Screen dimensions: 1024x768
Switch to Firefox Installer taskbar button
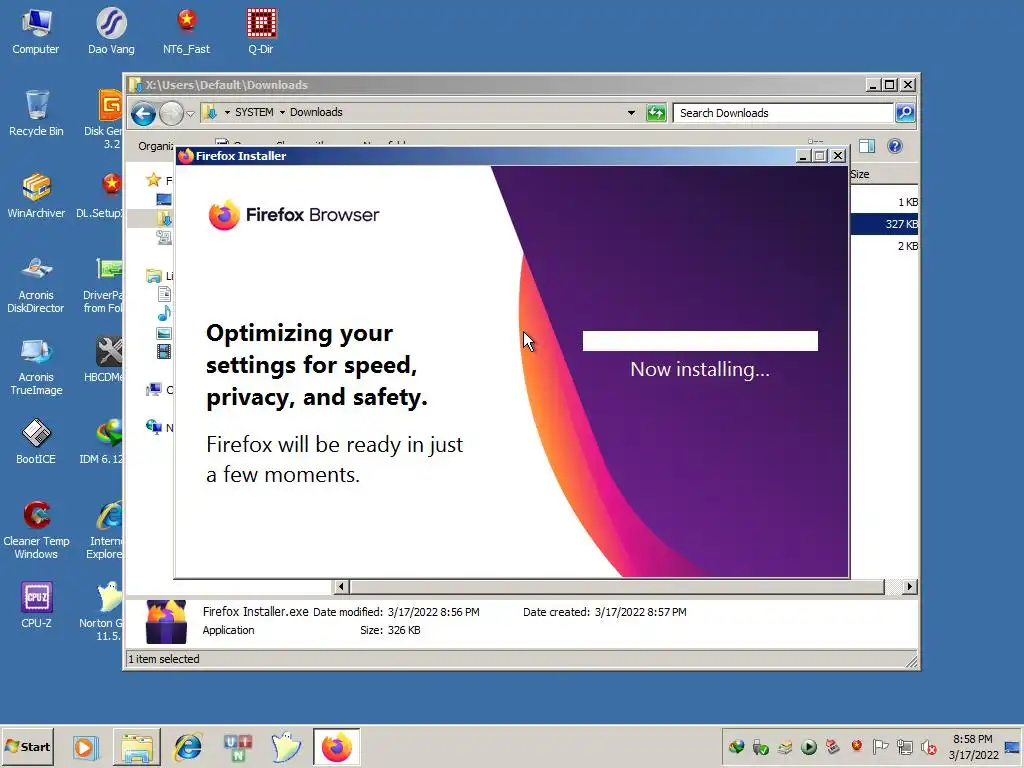click(336, 746)
